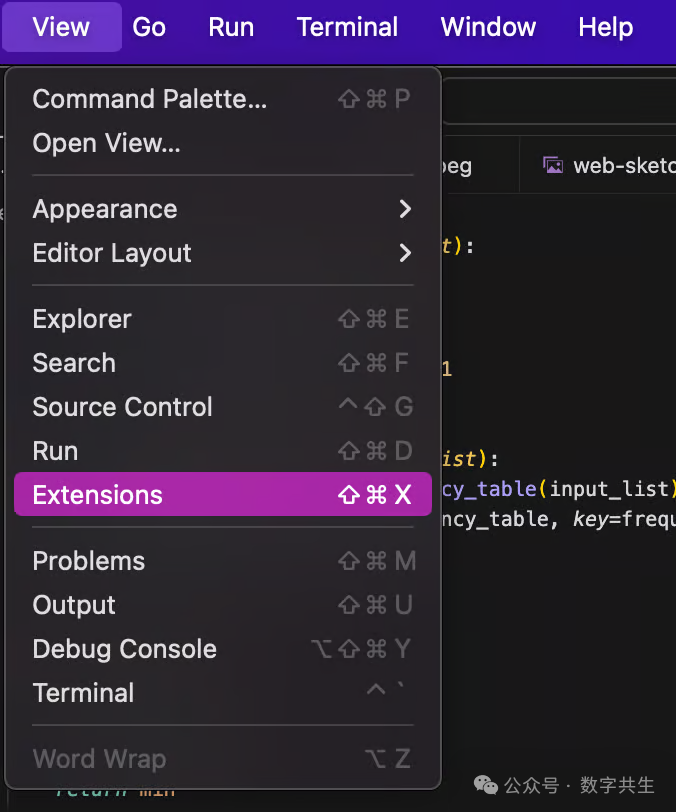Click the Go menu in menu bar
Screen dimensions: 676x812
click(149, 27)
